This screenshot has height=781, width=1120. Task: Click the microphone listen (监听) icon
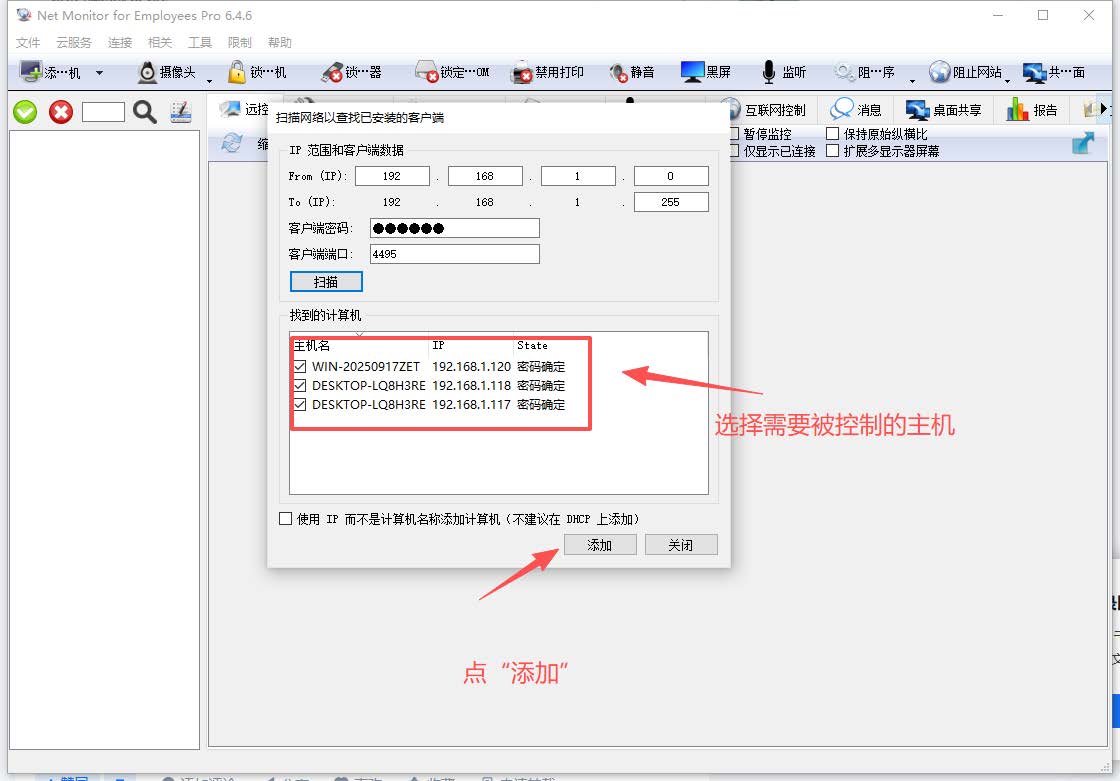tap(769, 73)
